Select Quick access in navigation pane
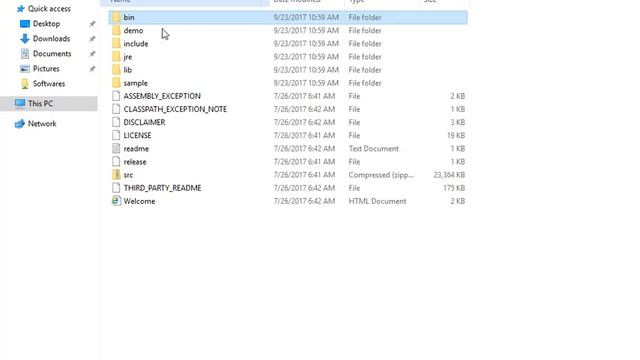This screenshot has height=360, width=640. tap(49, 9)
